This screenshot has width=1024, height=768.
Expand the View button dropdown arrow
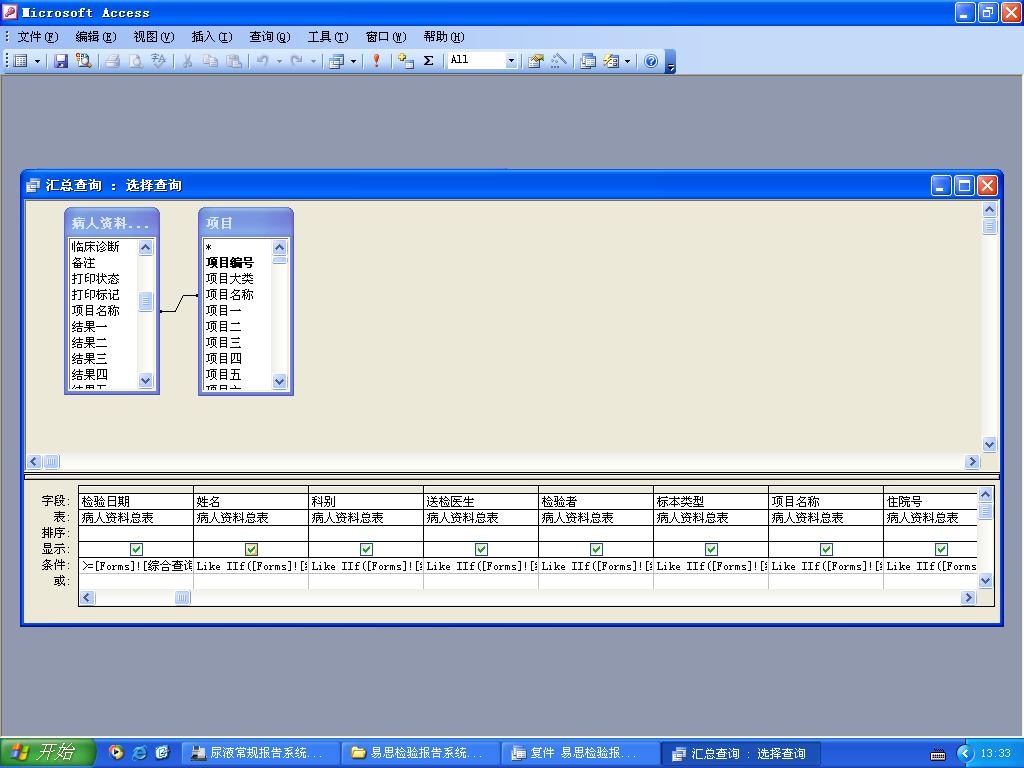38,61
